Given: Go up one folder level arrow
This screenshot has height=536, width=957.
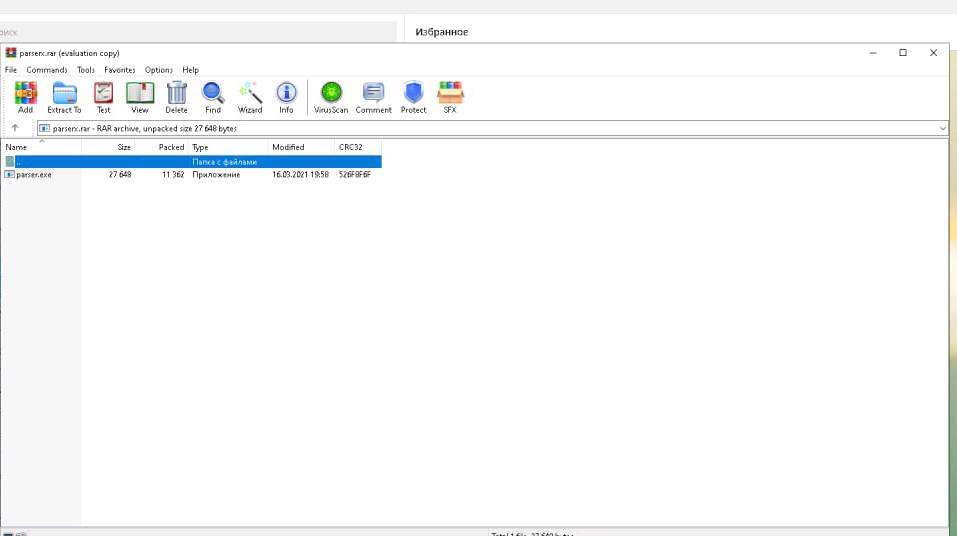Looking at the screenshot, I should [x=15, y=128].
